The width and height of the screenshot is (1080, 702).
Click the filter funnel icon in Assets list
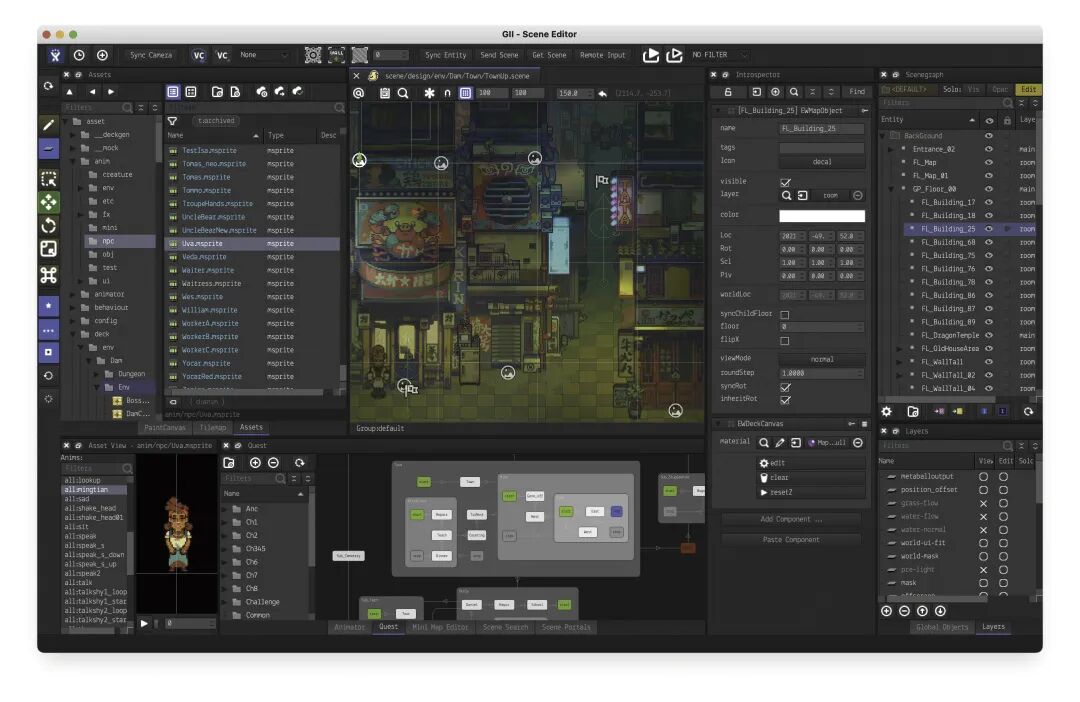point(172,121)
